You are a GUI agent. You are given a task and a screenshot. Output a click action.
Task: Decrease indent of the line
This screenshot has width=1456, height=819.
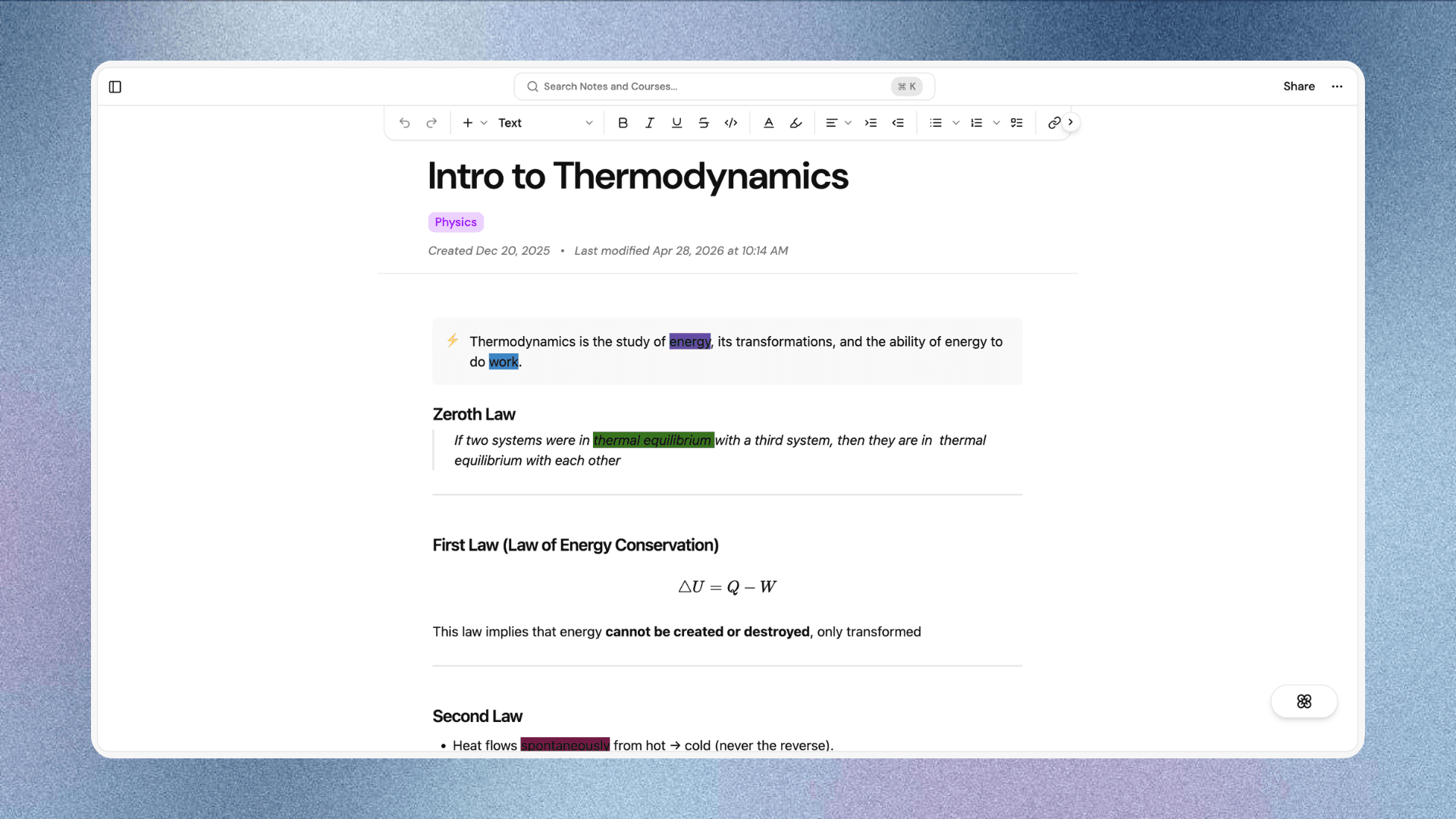[x=898, y=123]
